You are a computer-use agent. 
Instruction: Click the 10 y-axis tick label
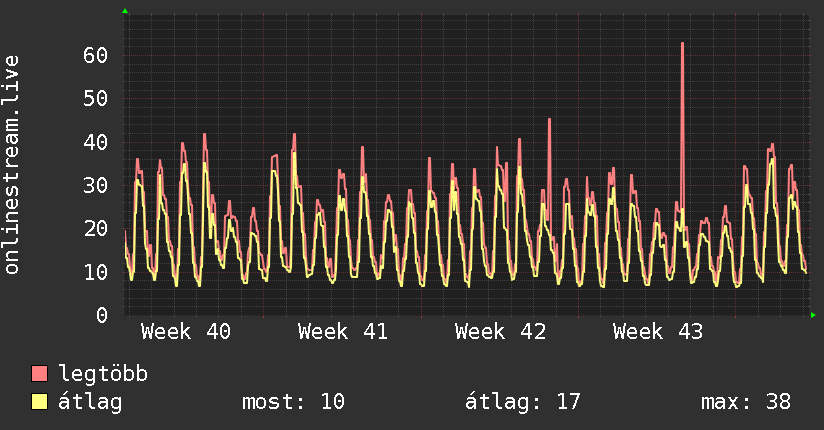[x=96, y=272]
